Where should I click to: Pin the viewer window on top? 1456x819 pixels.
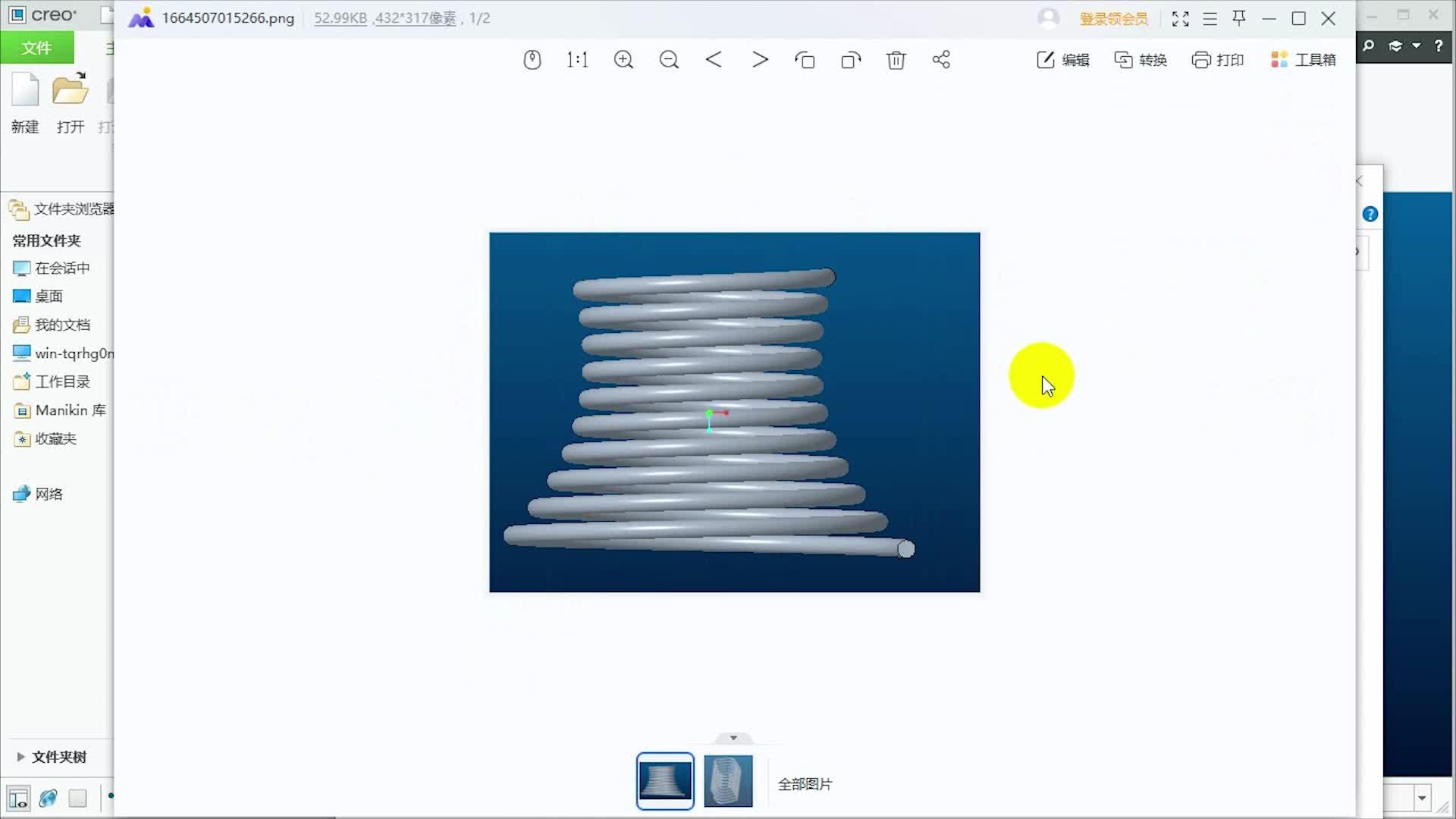[1239, 18]
